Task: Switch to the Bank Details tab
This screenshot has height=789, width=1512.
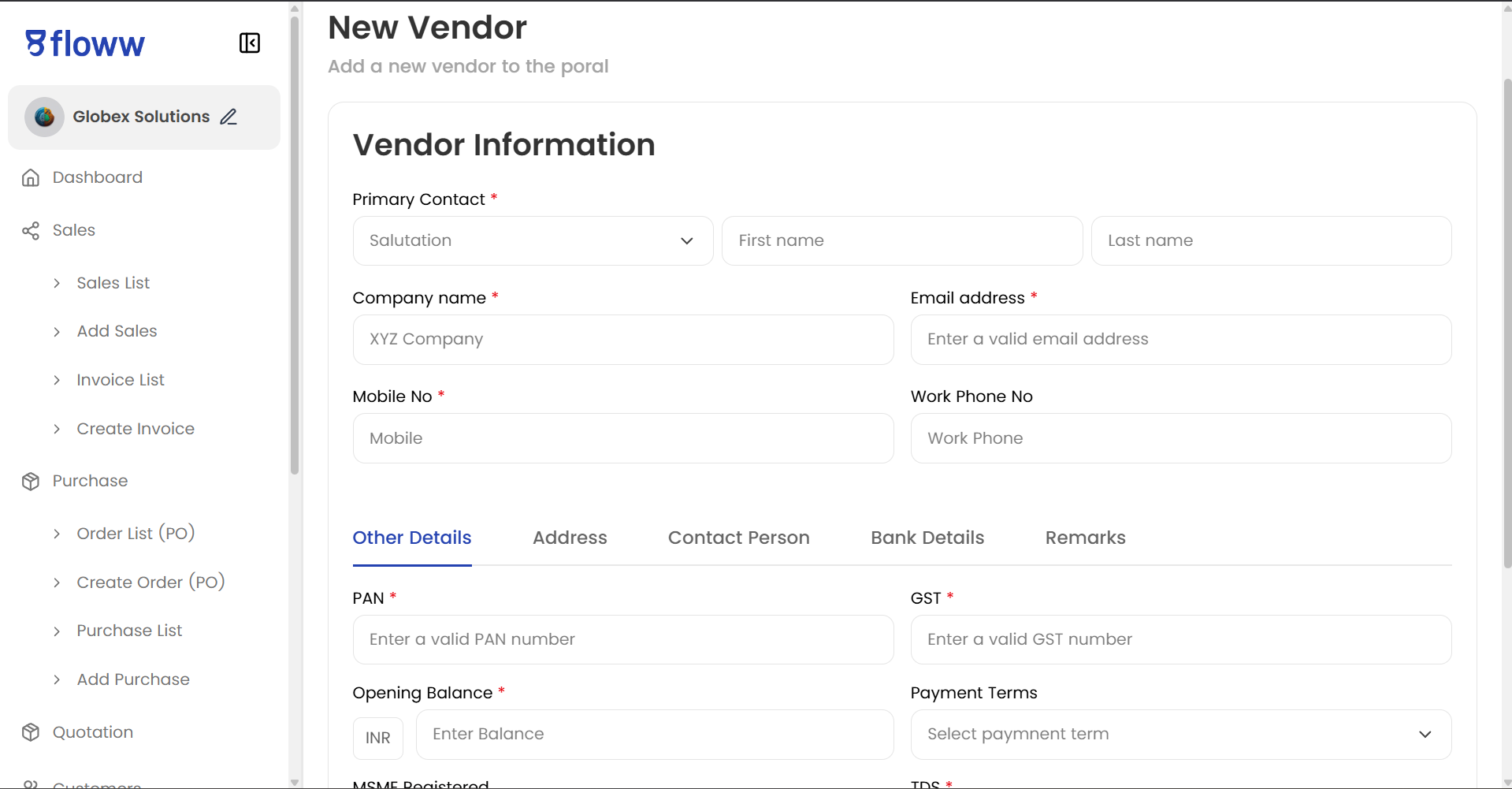Action: [x=927, y=538]
